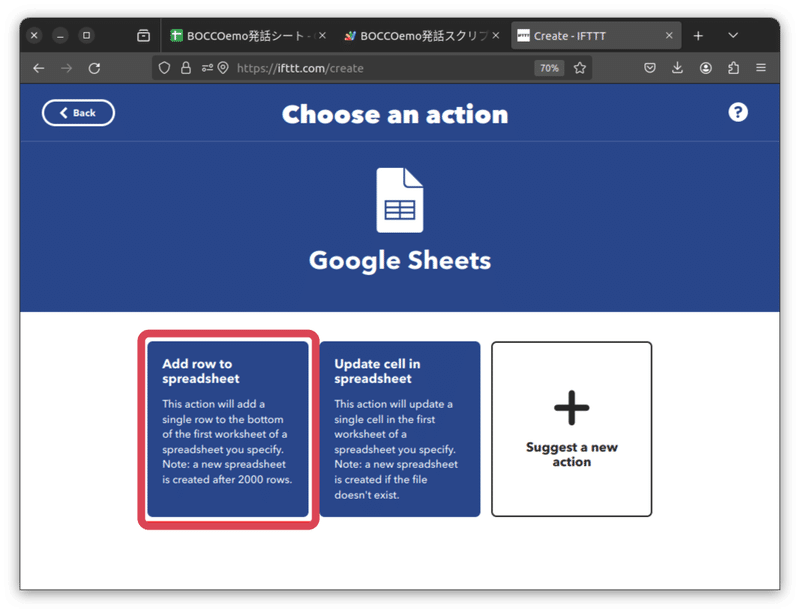Click the Back button on IFTTT page
Viewport: 800px width, 612px height.
78,113
